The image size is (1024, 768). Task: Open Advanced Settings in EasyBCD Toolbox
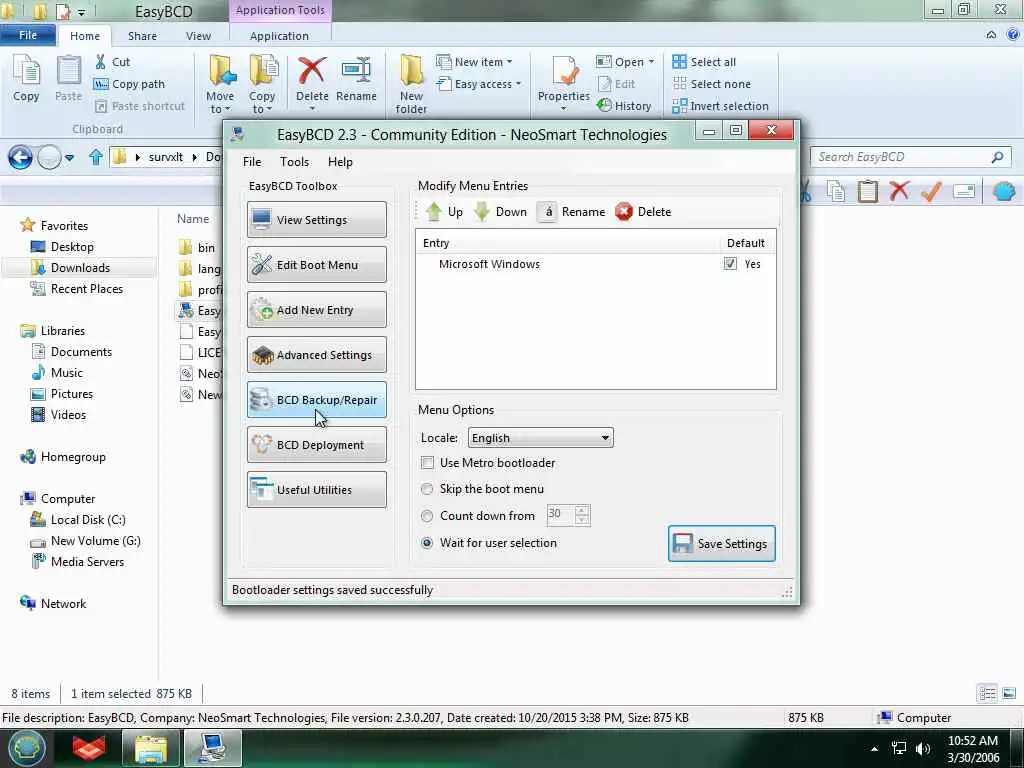click(x=317, y=355)
